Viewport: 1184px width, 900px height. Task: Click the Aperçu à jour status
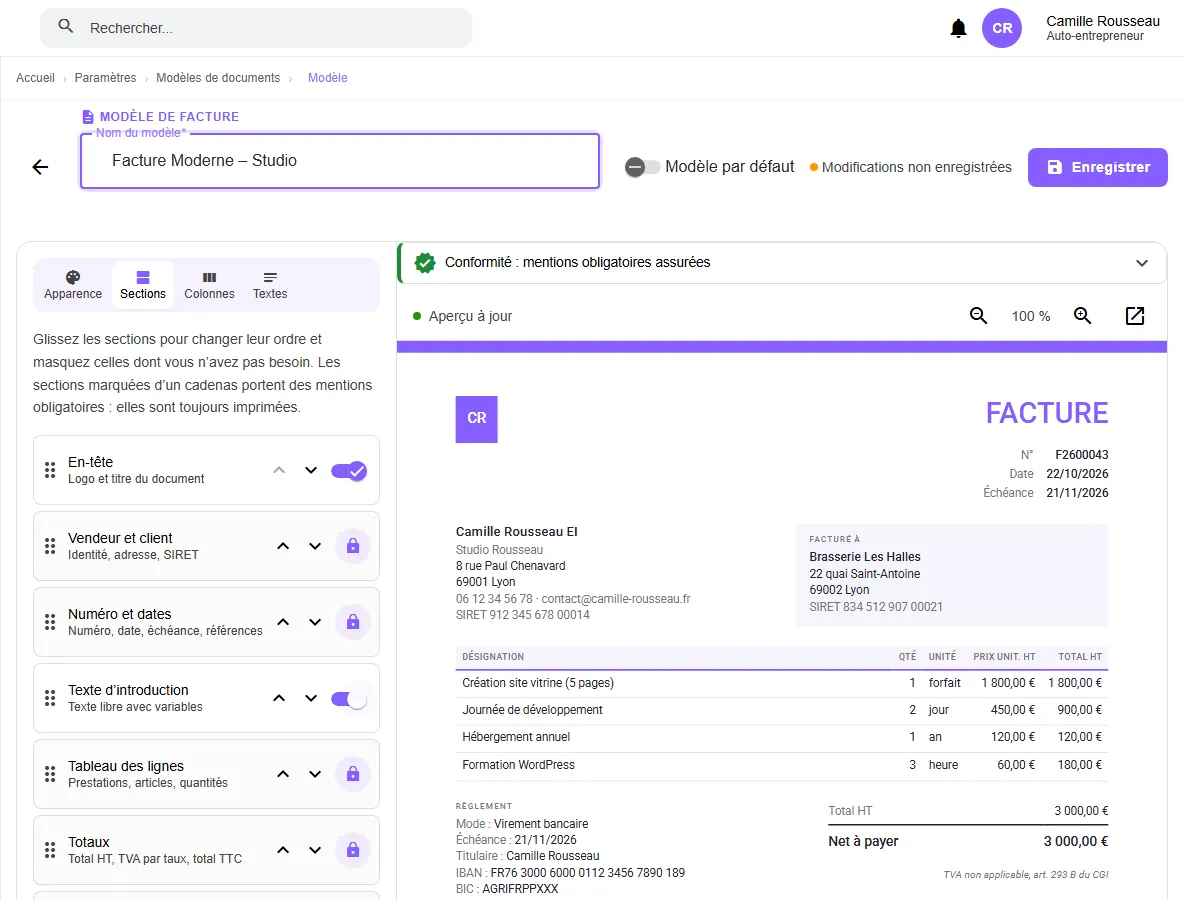(x=462, y=316)
